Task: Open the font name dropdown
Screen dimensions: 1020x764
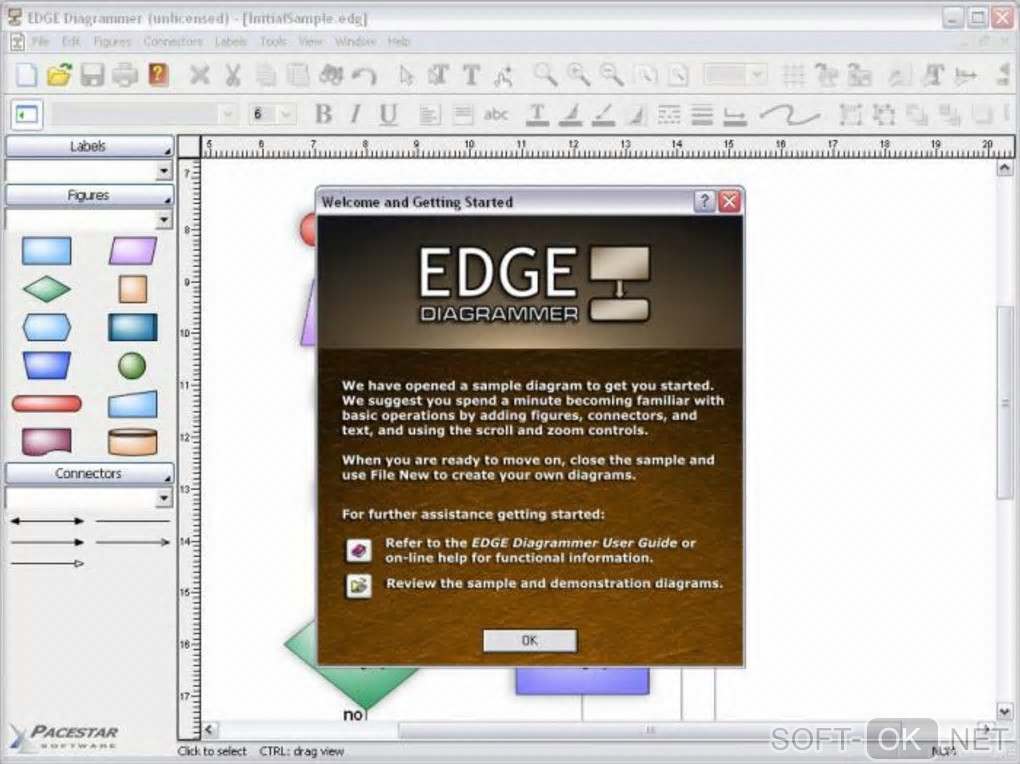Action: pos(227,115)
